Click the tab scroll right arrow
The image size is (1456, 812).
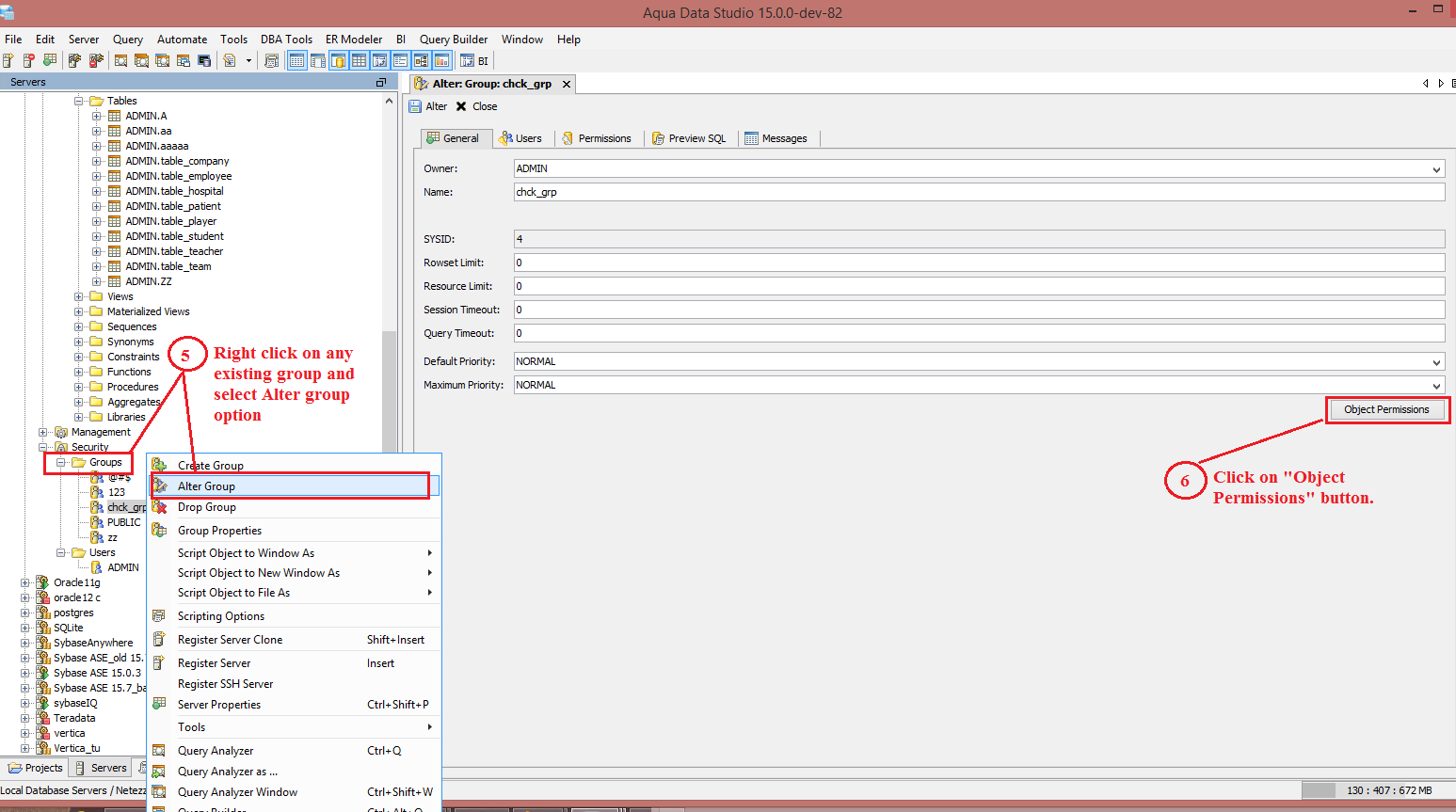[1440, 84]
